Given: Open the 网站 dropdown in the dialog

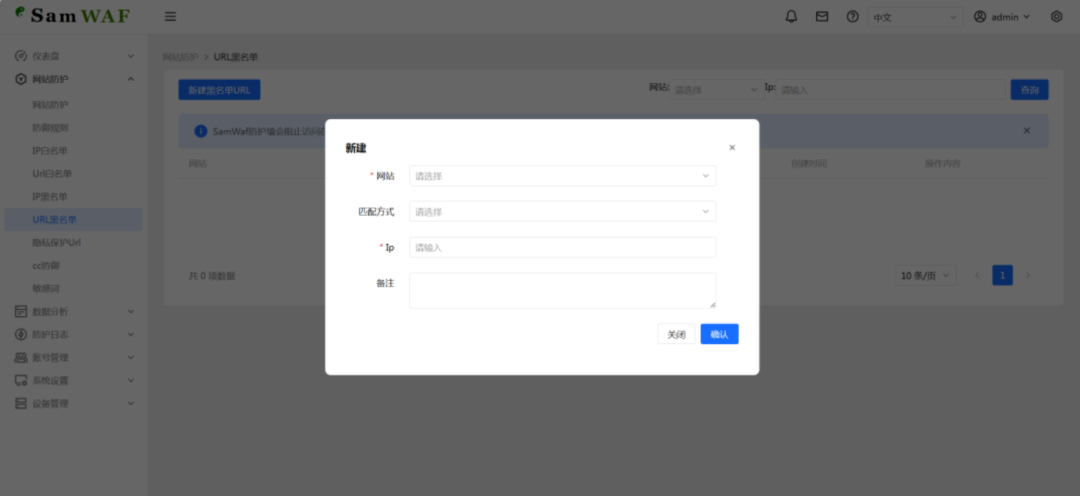Looking at the screenshot, I should tap(562, 176).
